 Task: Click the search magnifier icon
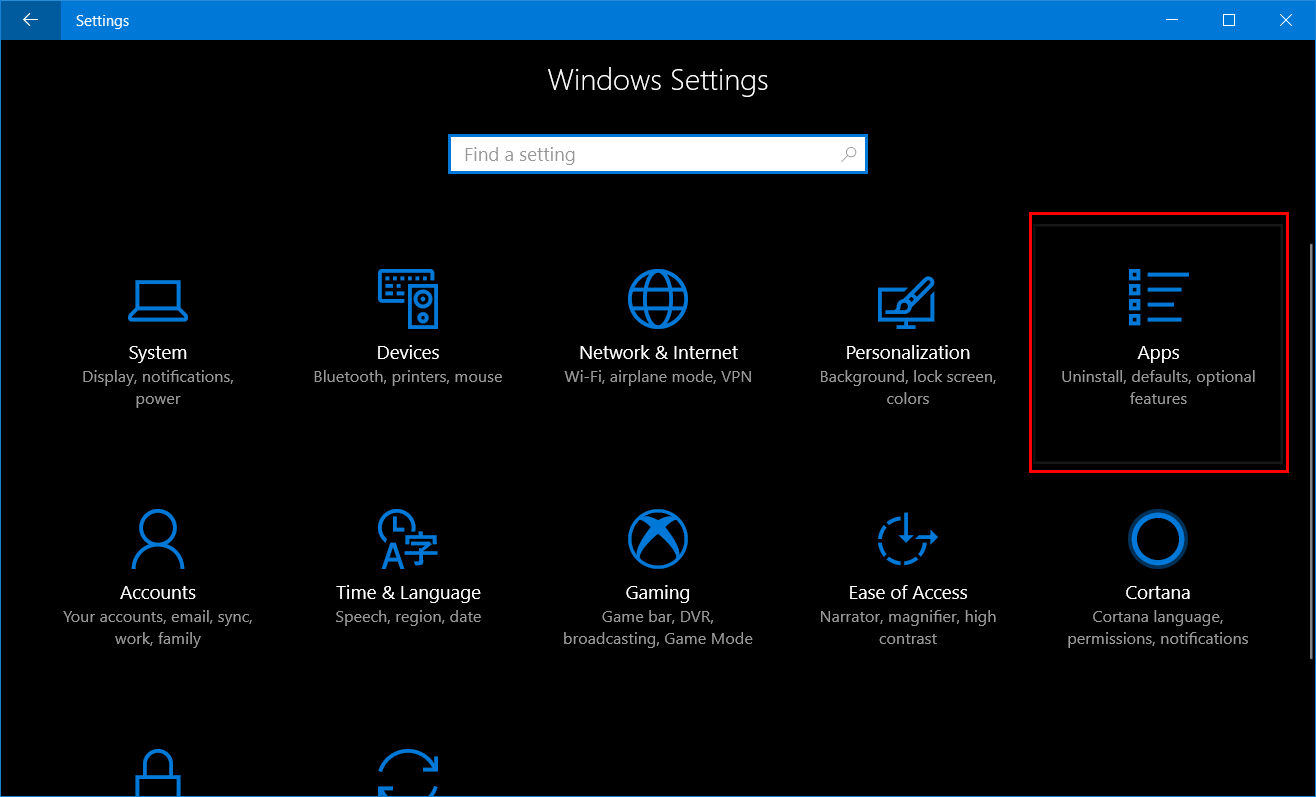849,154
